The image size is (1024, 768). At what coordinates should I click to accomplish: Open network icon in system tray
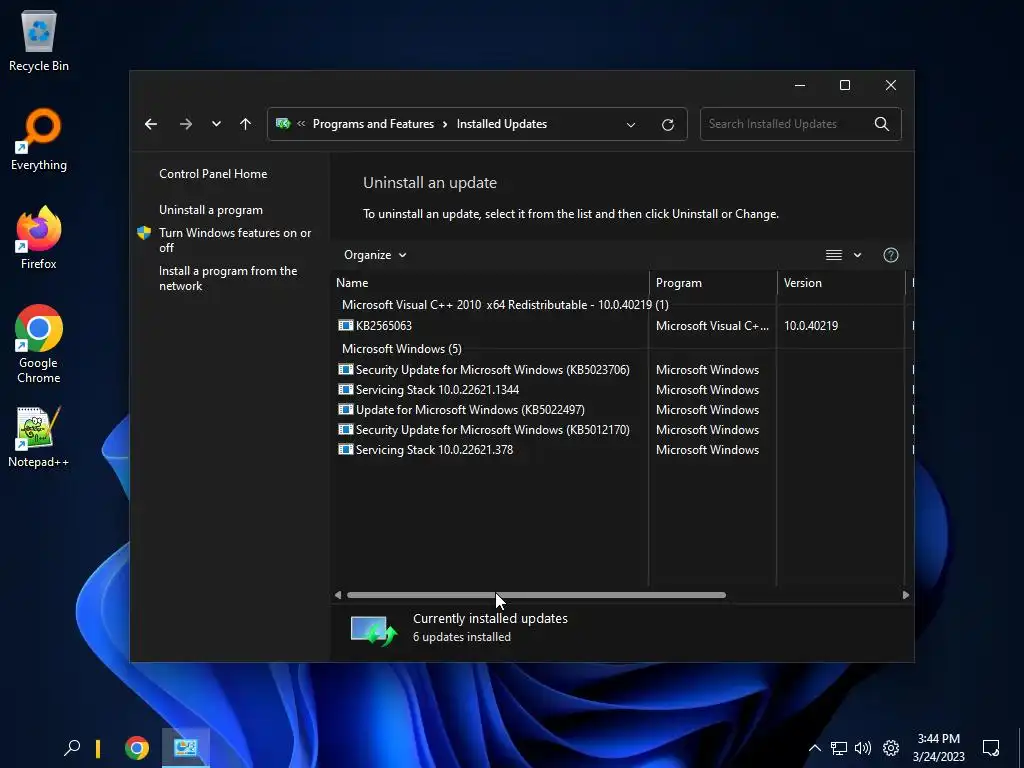[839, 748]
